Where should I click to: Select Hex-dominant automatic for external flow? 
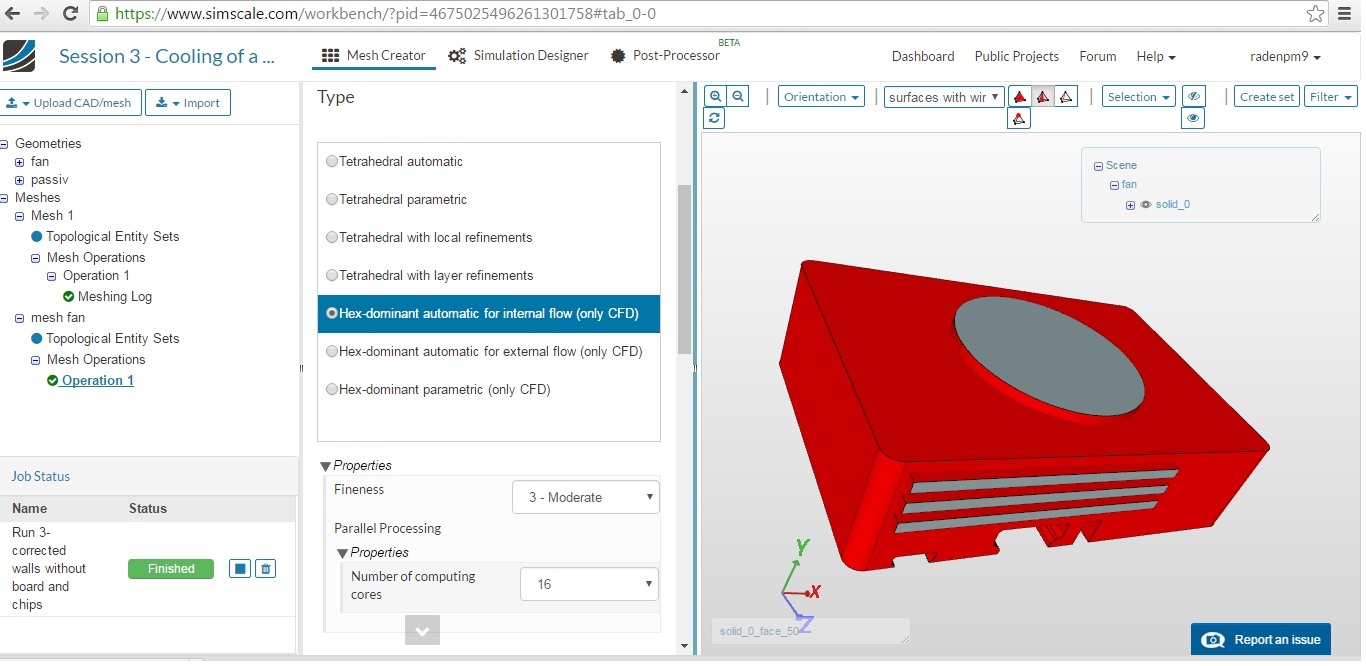pyautogui.click(x=332, y=351)
